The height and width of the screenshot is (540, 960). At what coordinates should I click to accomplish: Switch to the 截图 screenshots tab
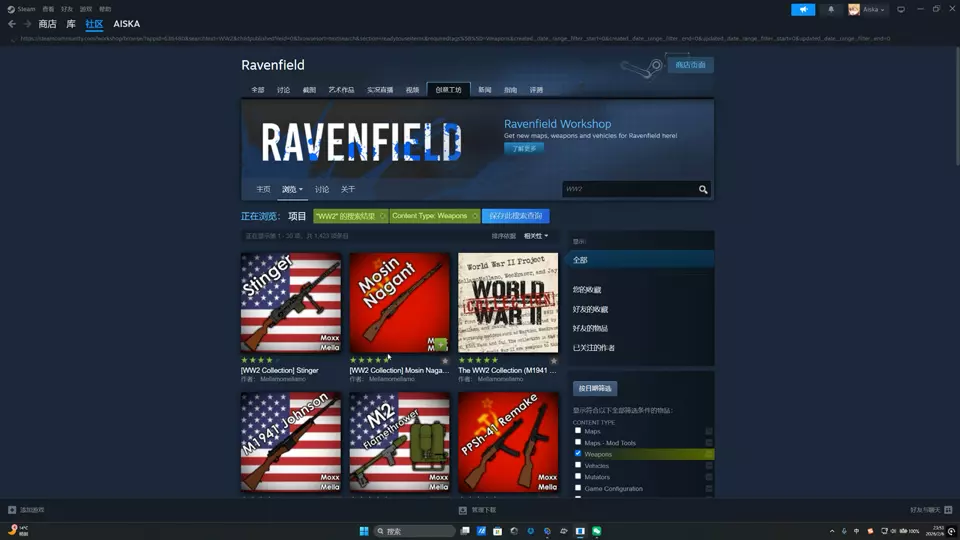coord(309,90)
